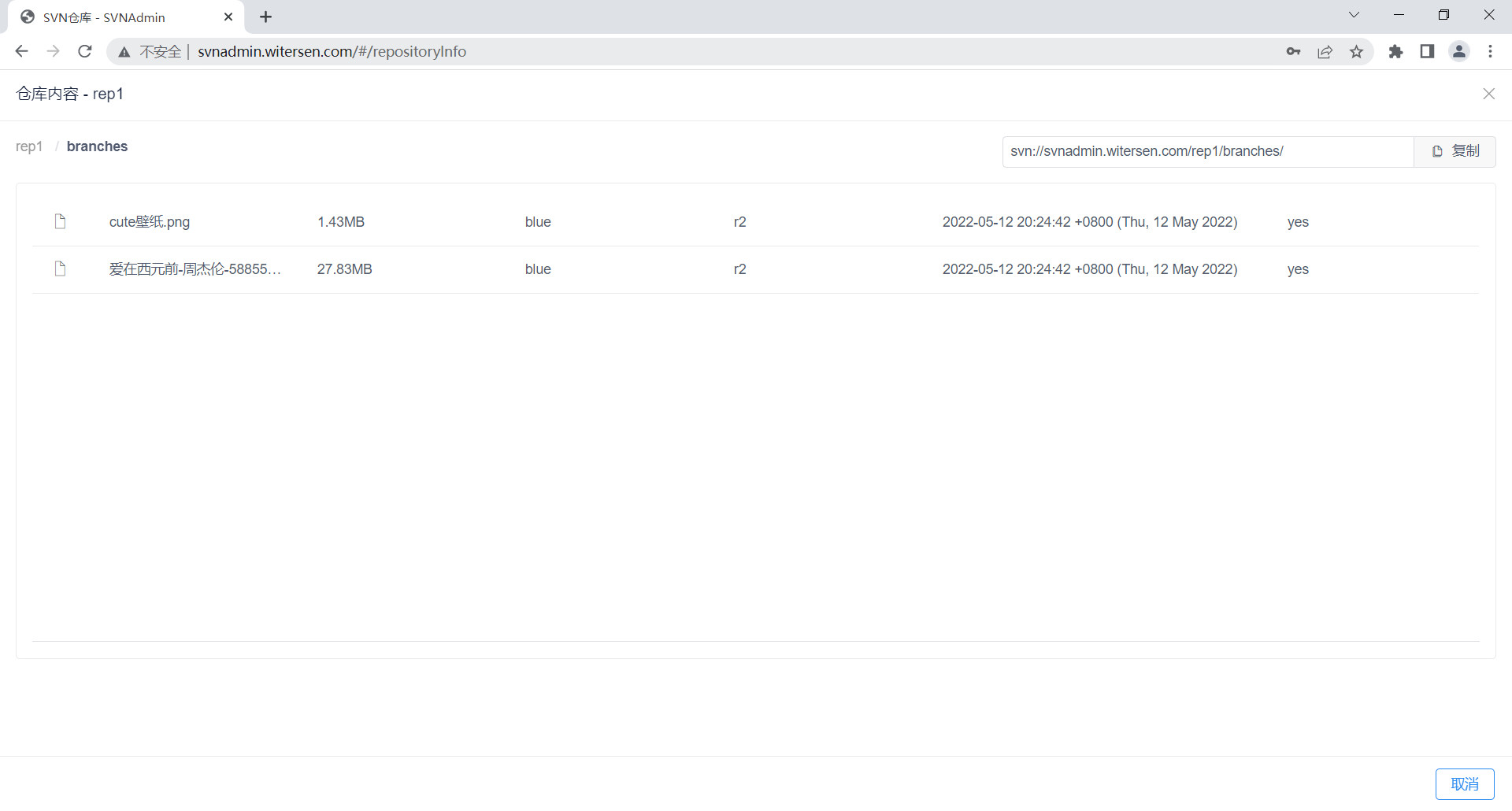Expand the tab search chevron
Viewport: 1512px width, 811px height.
tap(1354, 15)
